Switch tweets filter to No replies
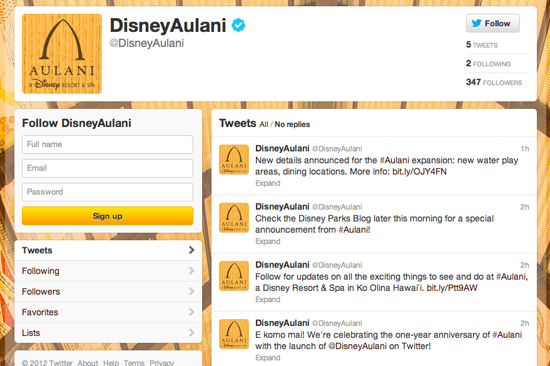Screen dimensions: 550x366 click(292, 124)
